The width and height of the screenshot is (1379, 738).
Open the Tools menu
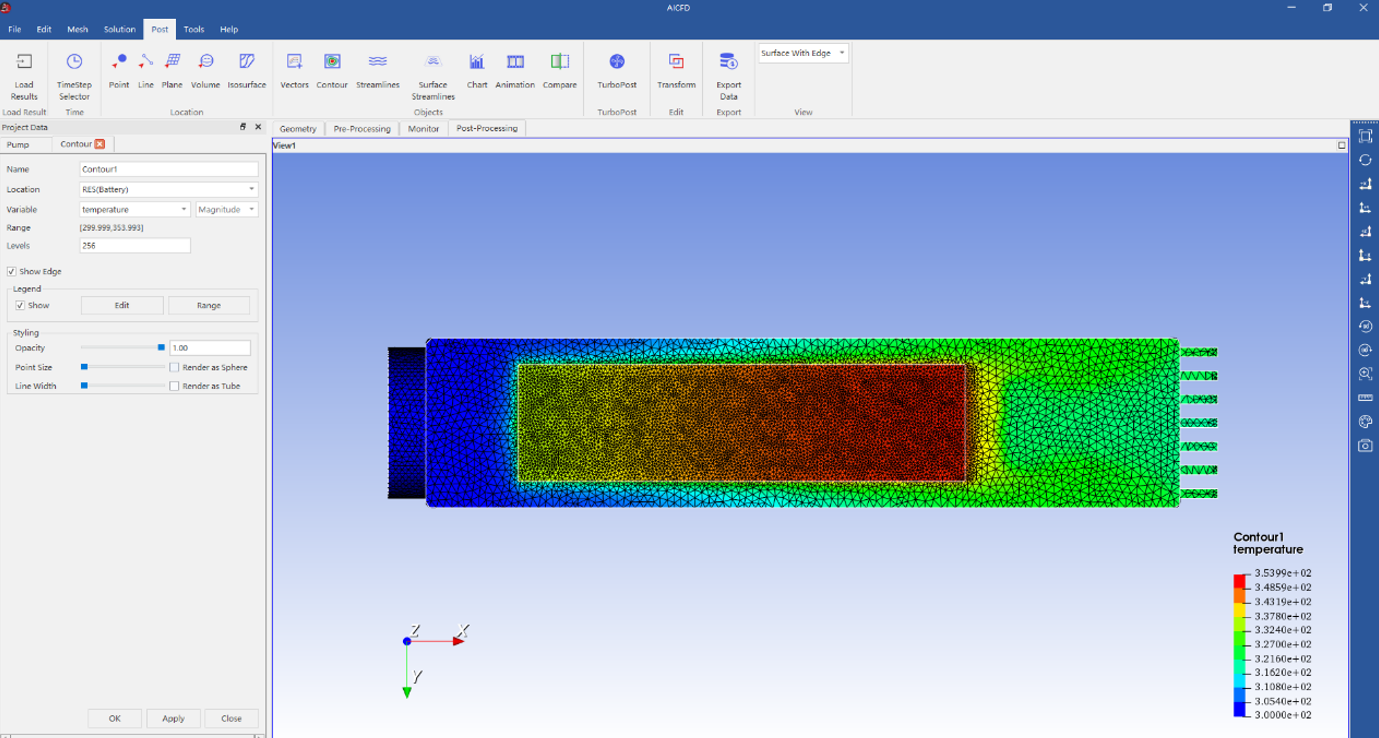click(x=194, y=29)
